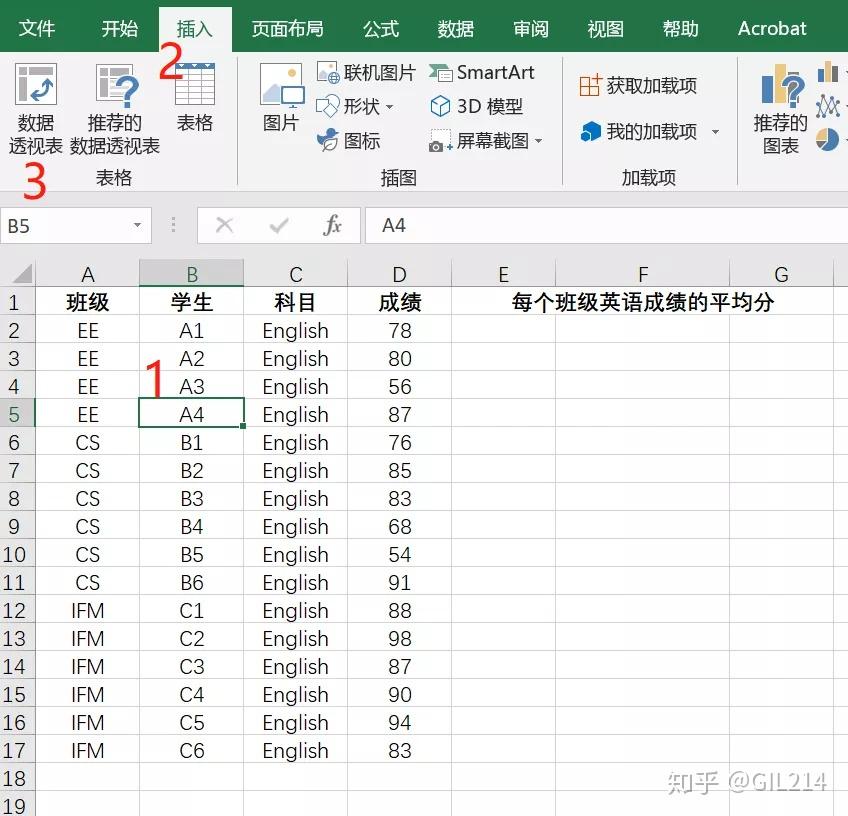Viewport: 848px width, 816px height.
Task: Open 推荐的图表 recommended charts
Action: click(x=780, y=109)
